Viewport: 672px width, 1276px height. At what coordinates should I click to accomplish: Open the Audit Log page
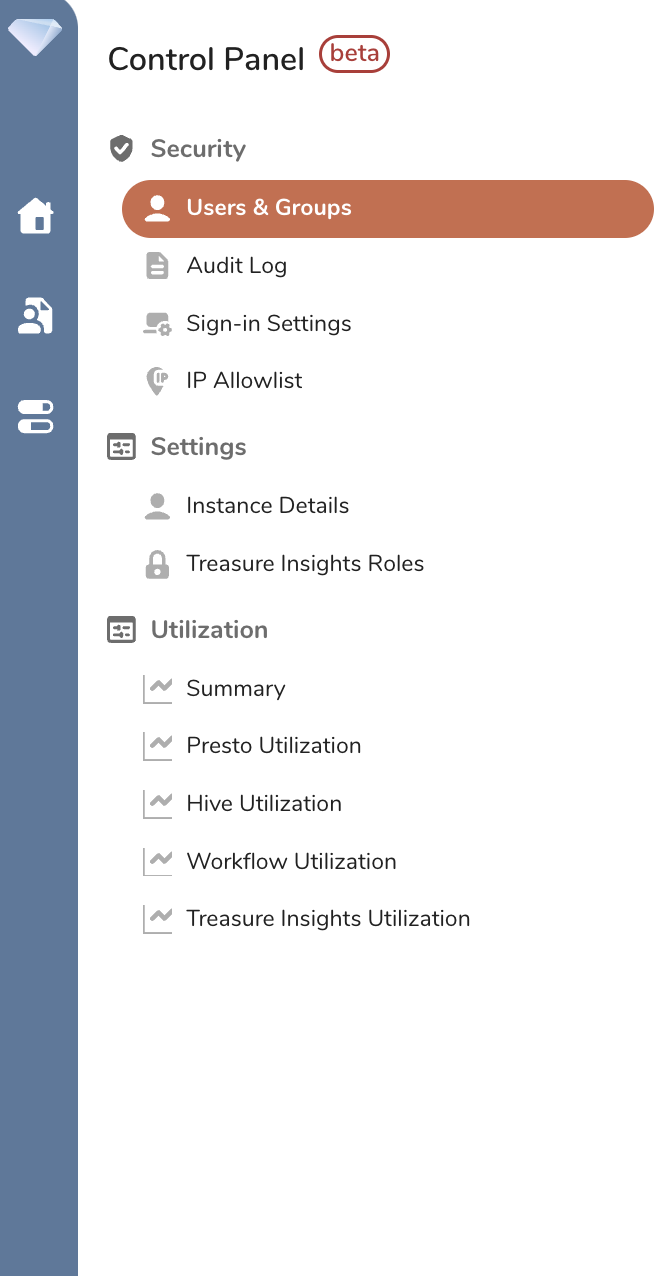237,266
